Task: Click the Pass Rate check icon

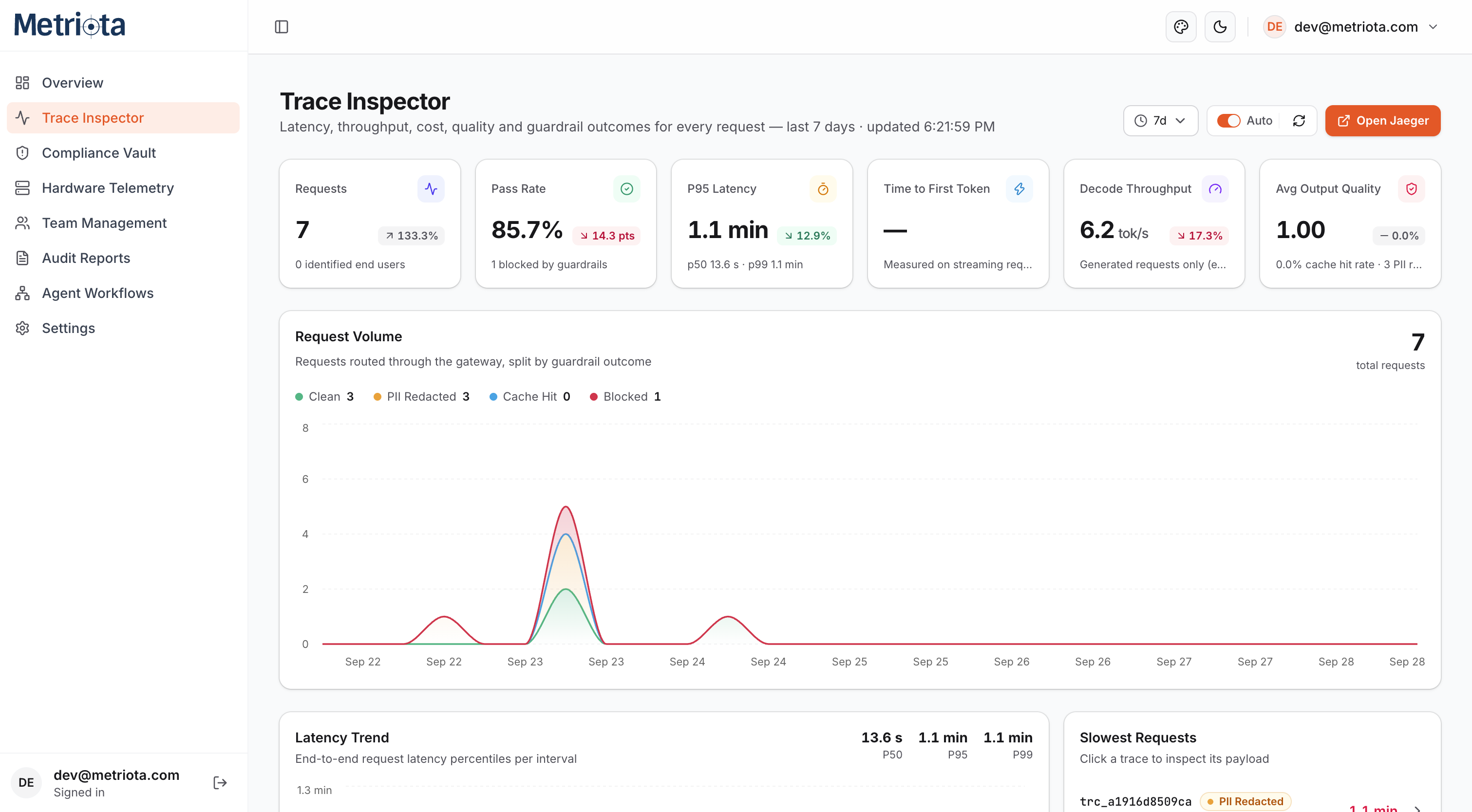Action: (x=627, y=188)
